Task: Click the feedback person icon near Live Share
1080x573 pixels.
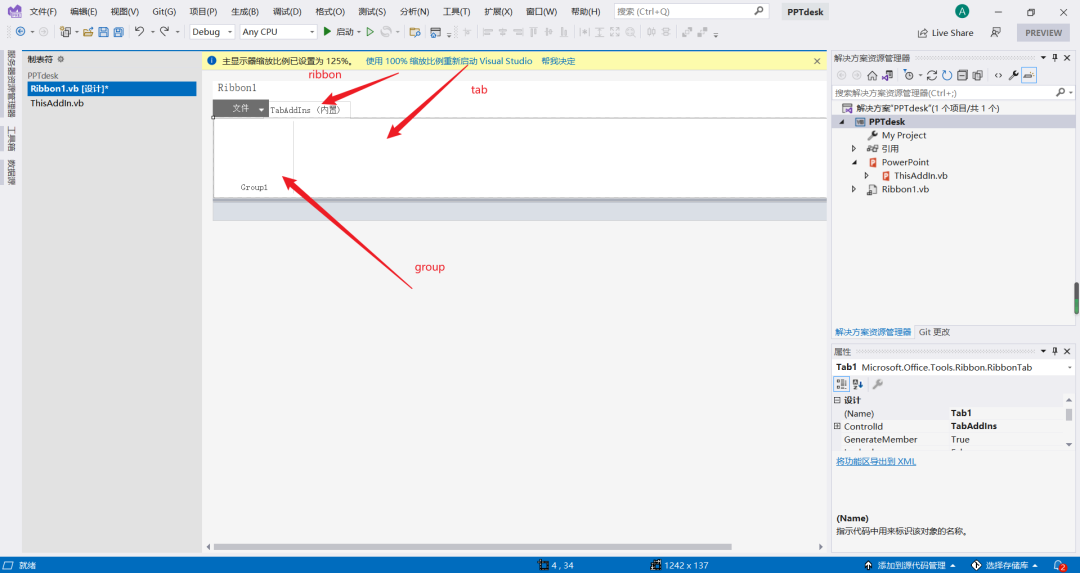Action: [995, 32]
